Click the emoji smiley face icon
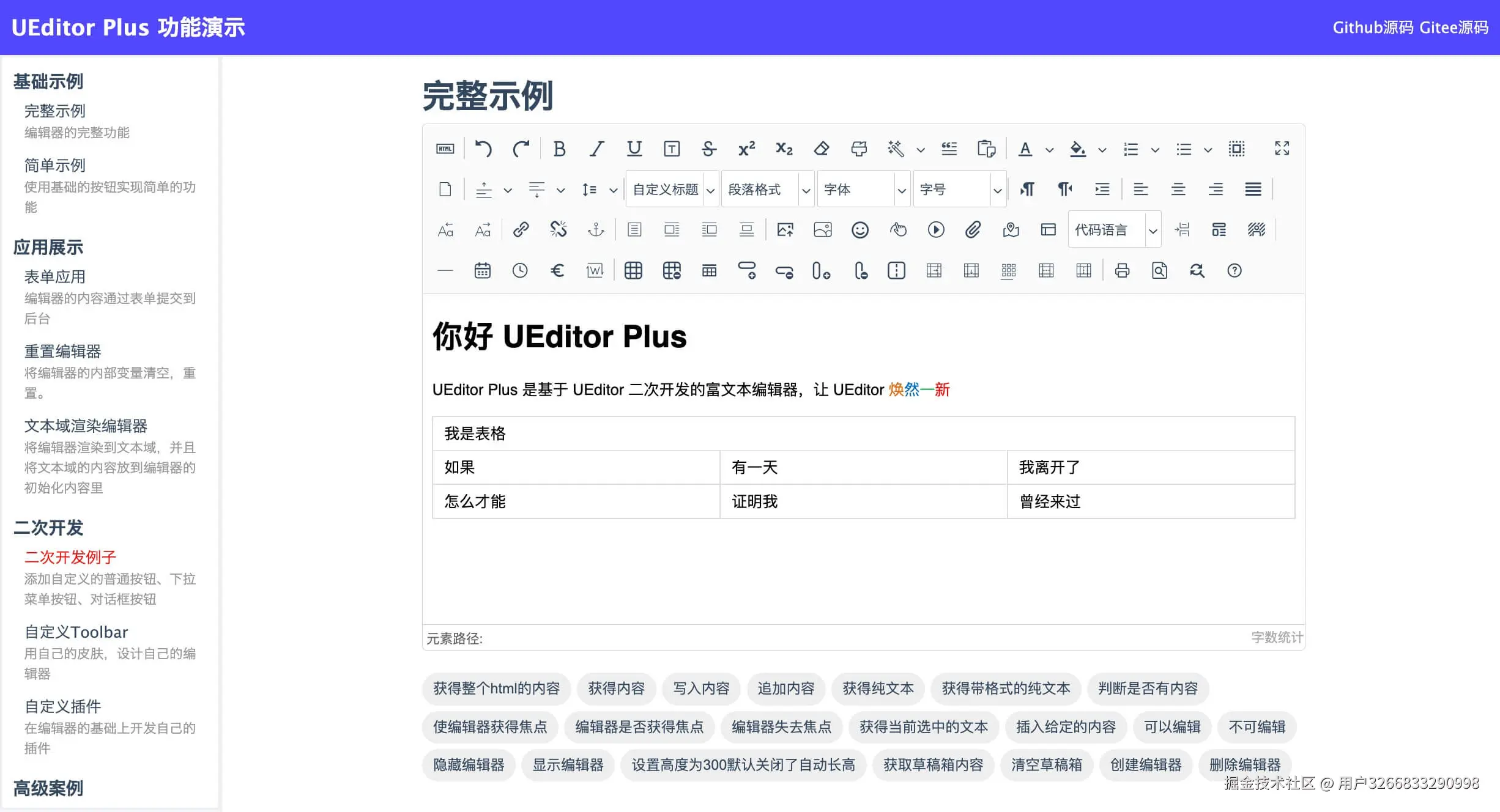This screenshot has width=1500, height=812. pos(860,230)
